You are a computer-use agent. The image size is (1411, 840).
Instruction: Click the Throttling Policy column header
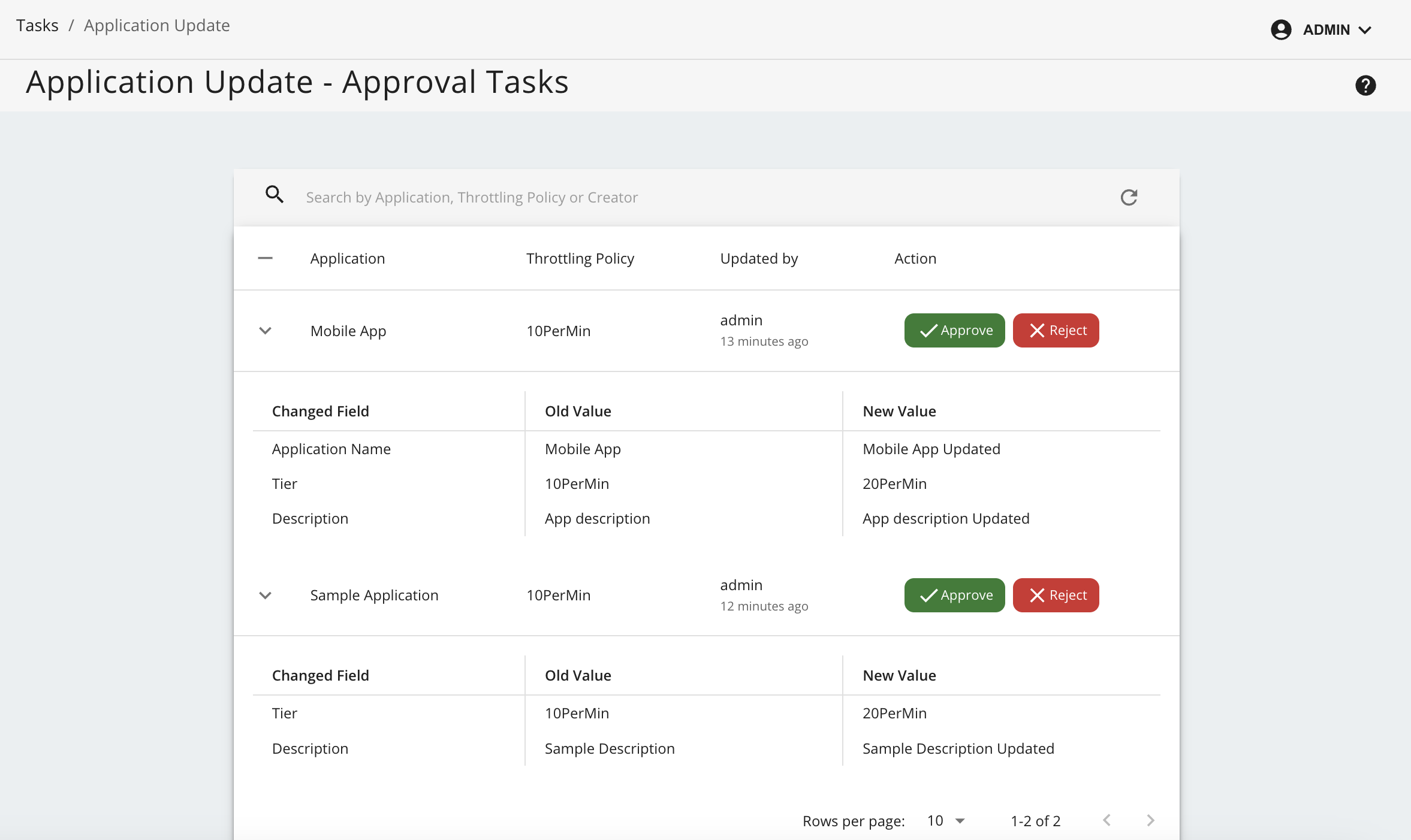pyautogui.click(x=580, y=258)
